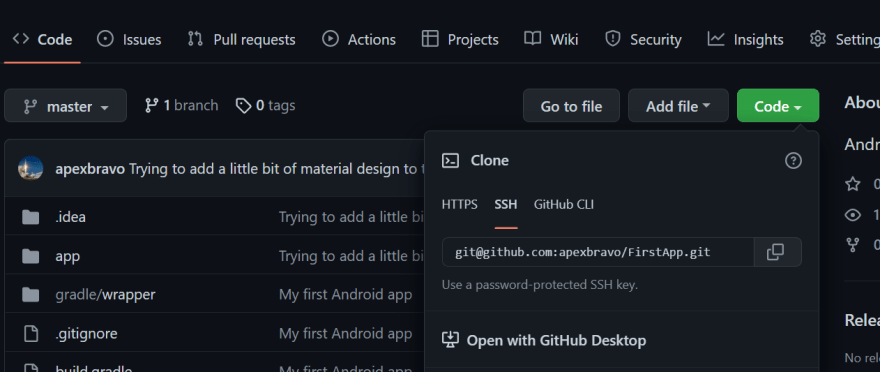The image size is (880, 372).
Task: Click the .gitignore file icon
Action: point(30,334)
